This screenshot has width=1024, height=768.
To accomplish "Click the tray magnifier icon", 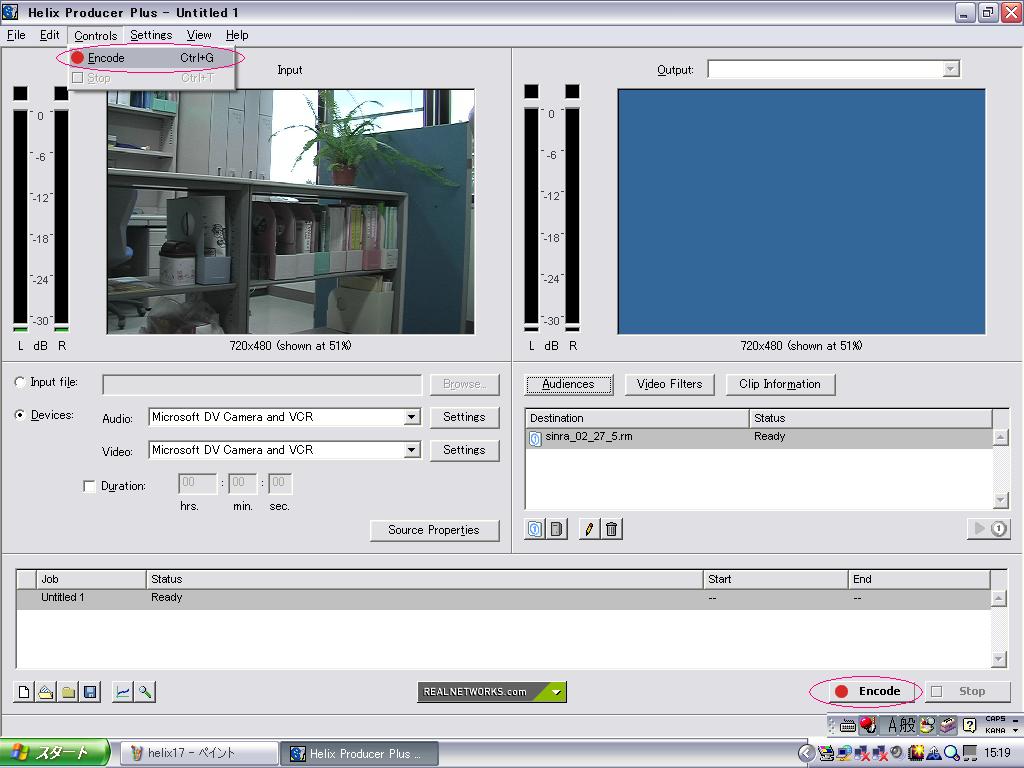I will (x=952, y=754).
